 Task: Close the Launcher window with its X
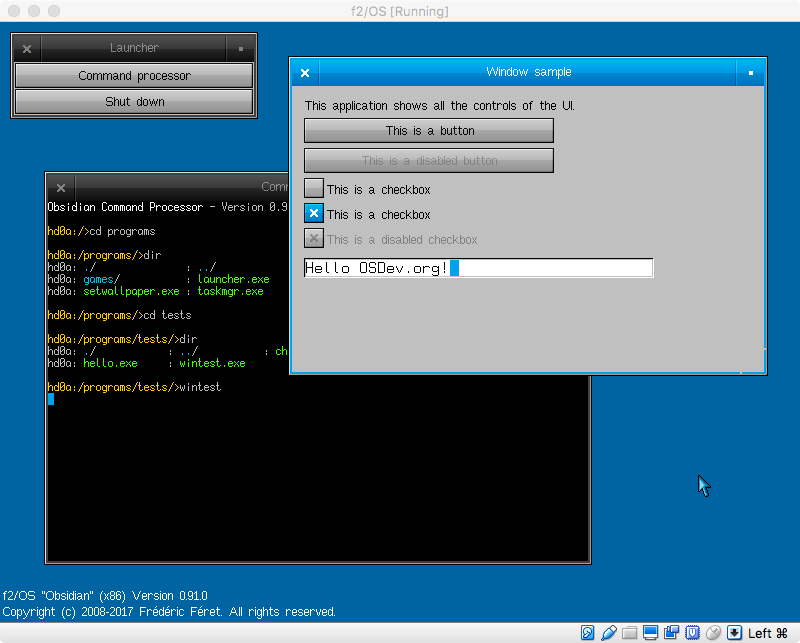[27, 48]
